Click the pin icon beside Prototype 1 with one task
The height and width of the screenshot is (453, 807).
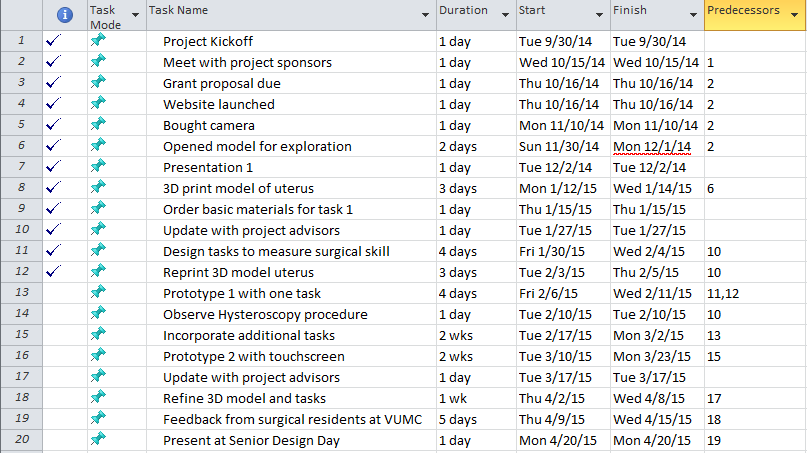[97, 293]
